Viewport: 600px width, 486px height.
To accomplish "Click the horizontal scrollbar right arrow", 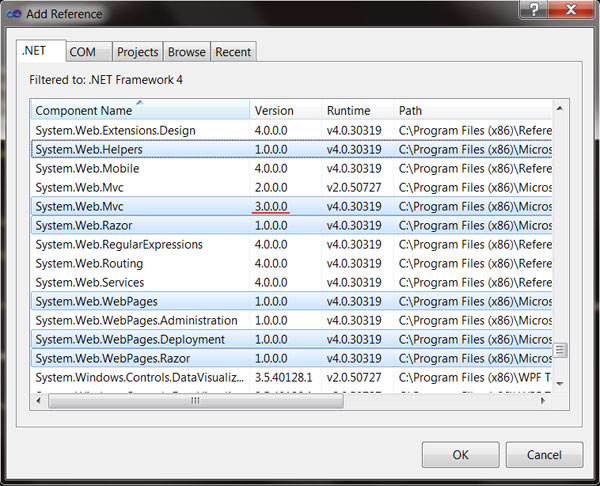I will (x=543, y=401).
